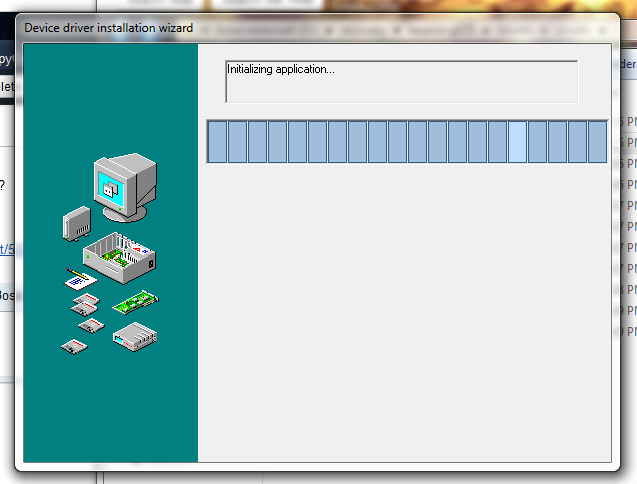Viewport: 637px width, 484px height.
Task: Click the first block of the progress bar
Action: click(217, 141)
